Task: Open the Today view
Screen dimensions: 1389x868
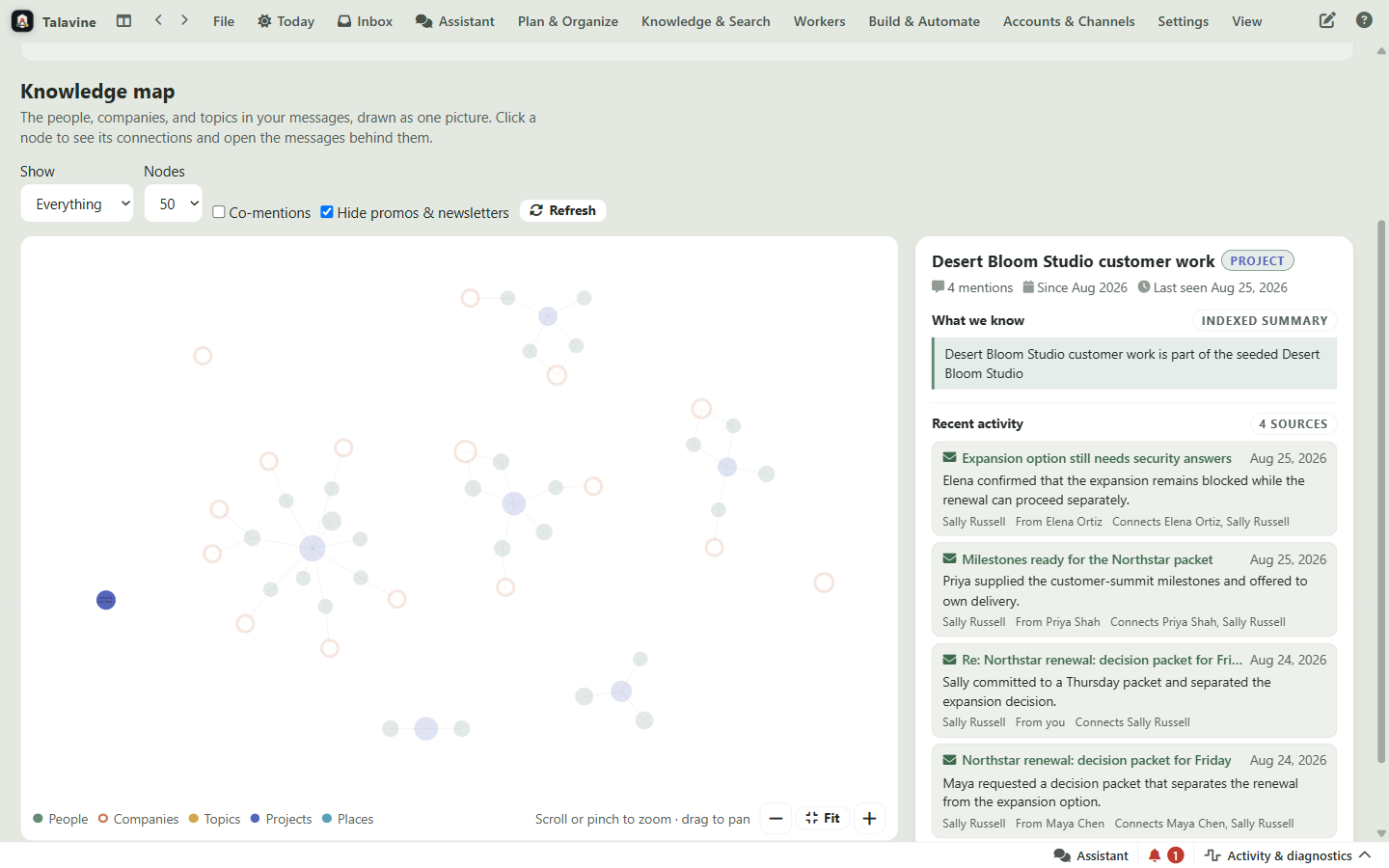Action: pyautogui.click(x=286, y=21)
